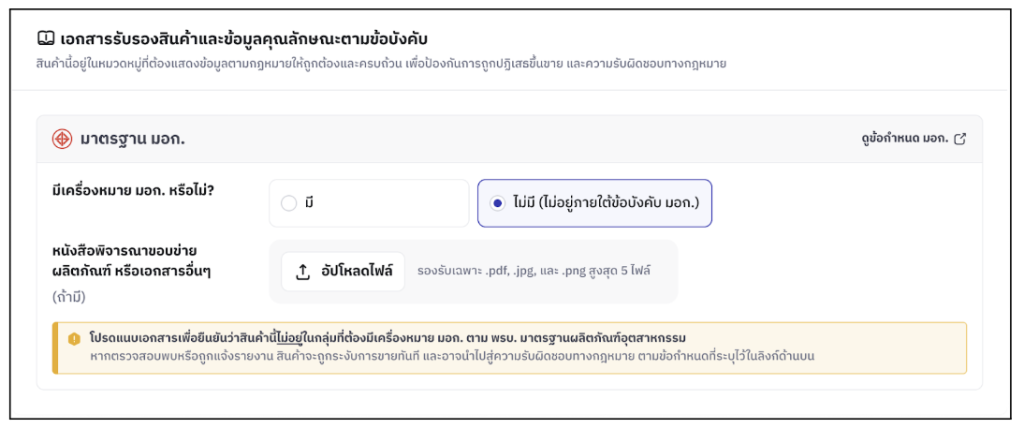Select the "ไม่มี" radio button
The width and height of the screenshot is (1024, 429).
[x=497, y=203]
